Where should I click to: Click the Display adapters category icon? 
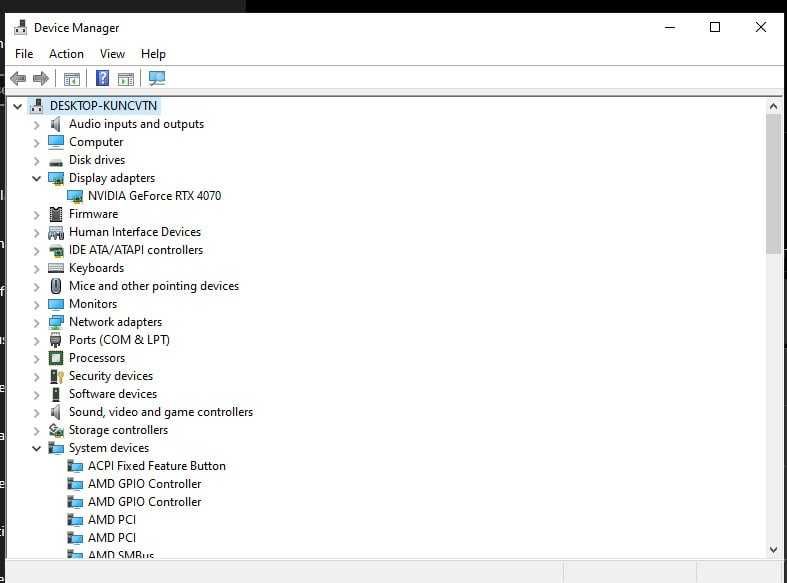56,178
